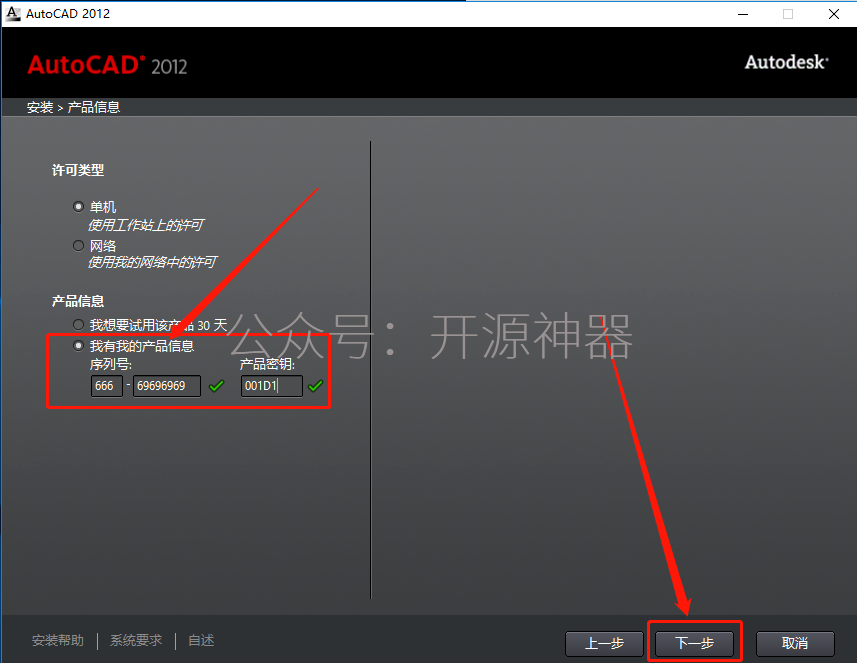This screenshot has width=857, height=663.
Task: Click the serial number field containing 666
Action: click(107, 386)
